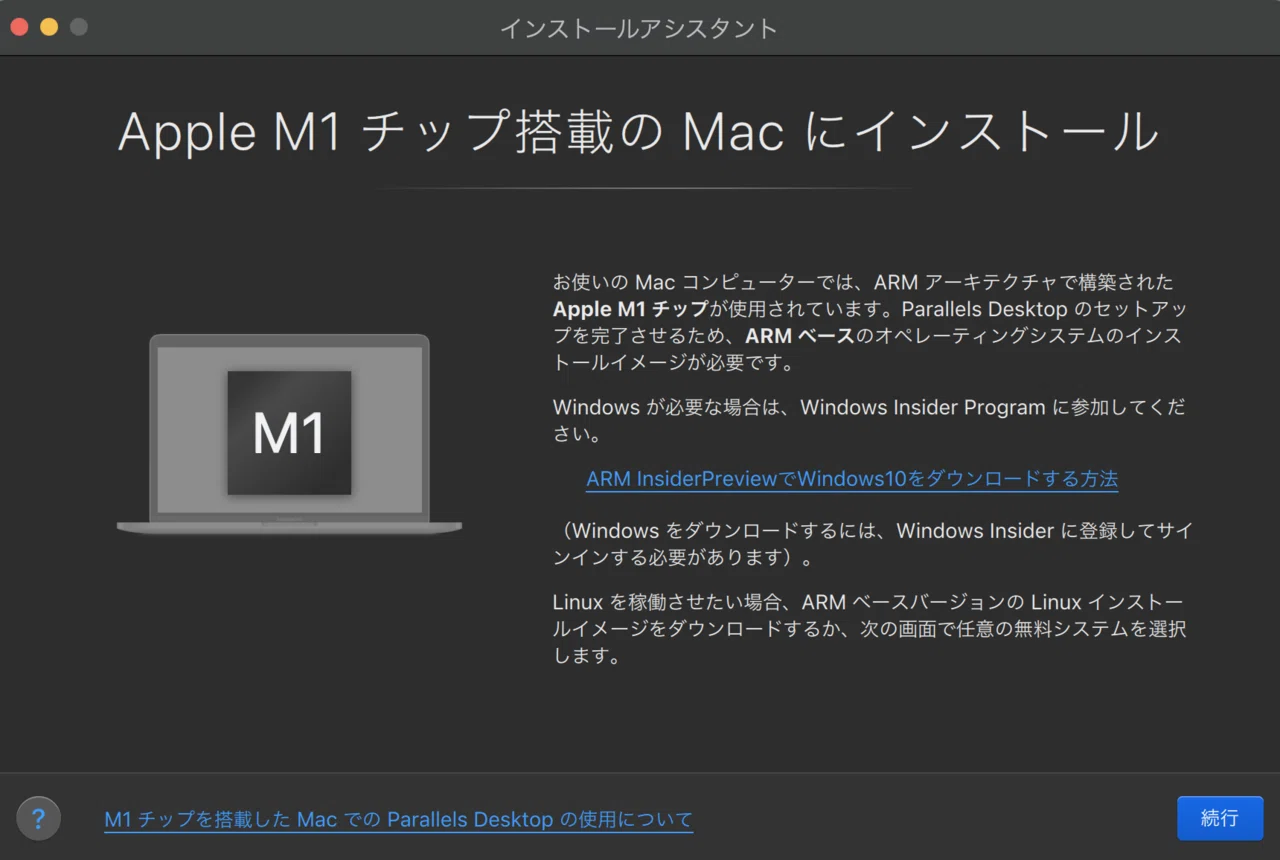Click the paragraph mentioning Windows Insider Program

(x=869, y=421)
